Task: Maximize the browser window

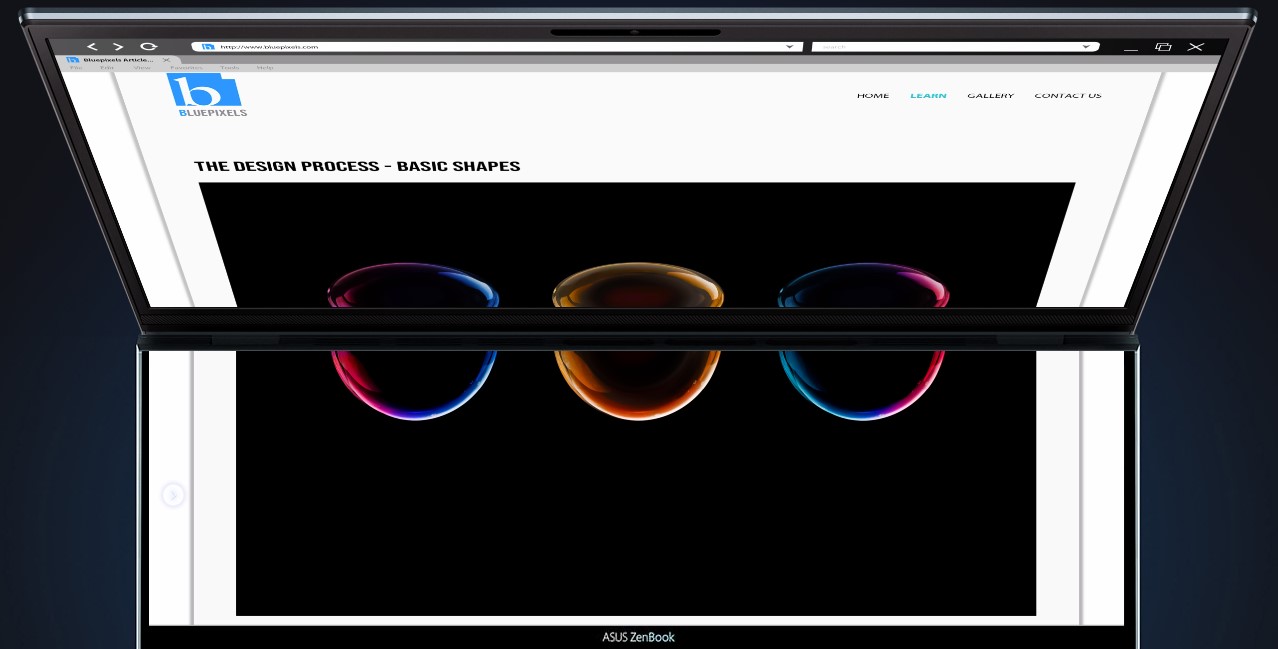Action: click(1163, 47)
